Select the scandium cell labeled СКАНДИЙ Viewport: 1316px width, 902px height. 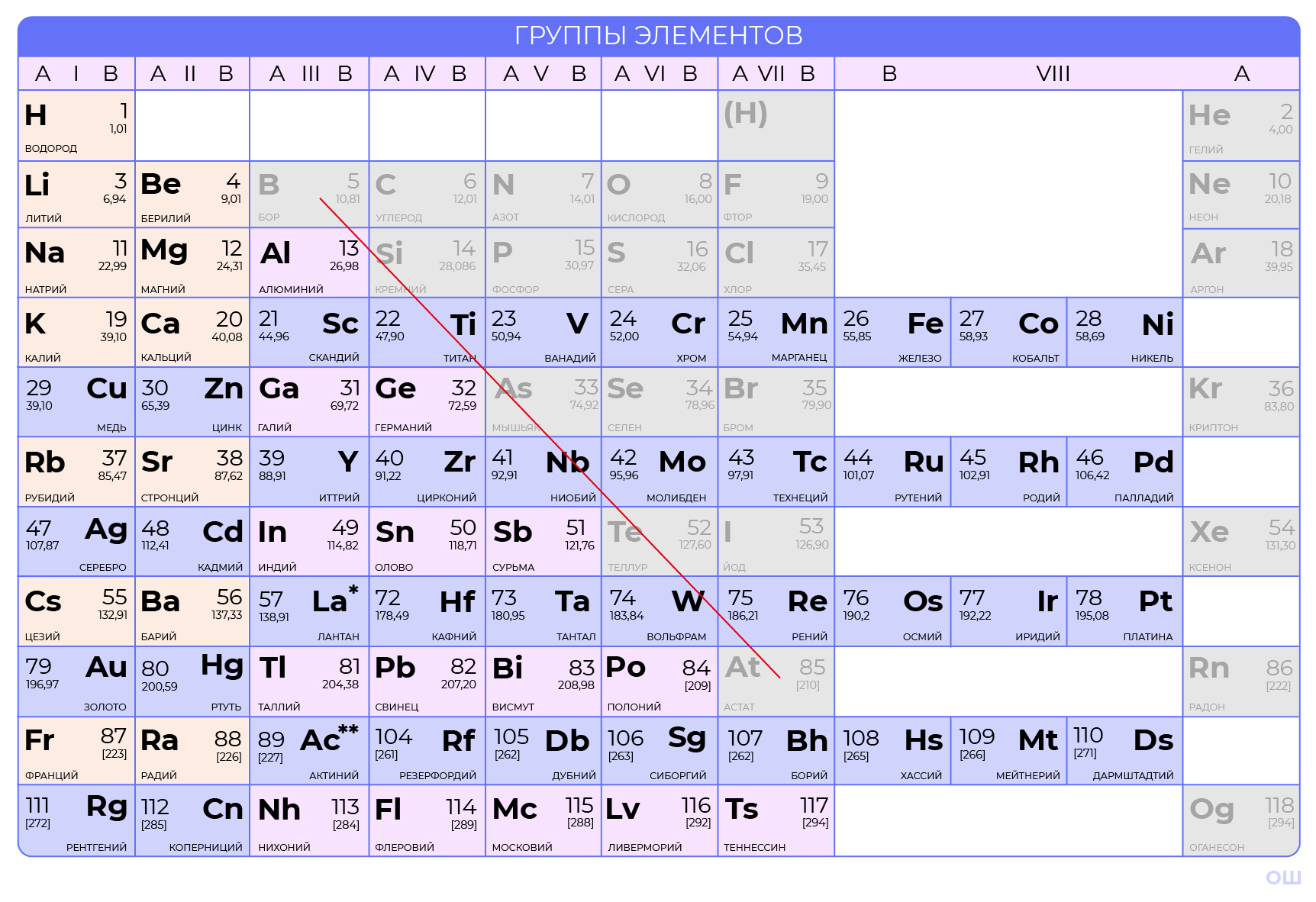pyautogui.click(x=309, y=333)
